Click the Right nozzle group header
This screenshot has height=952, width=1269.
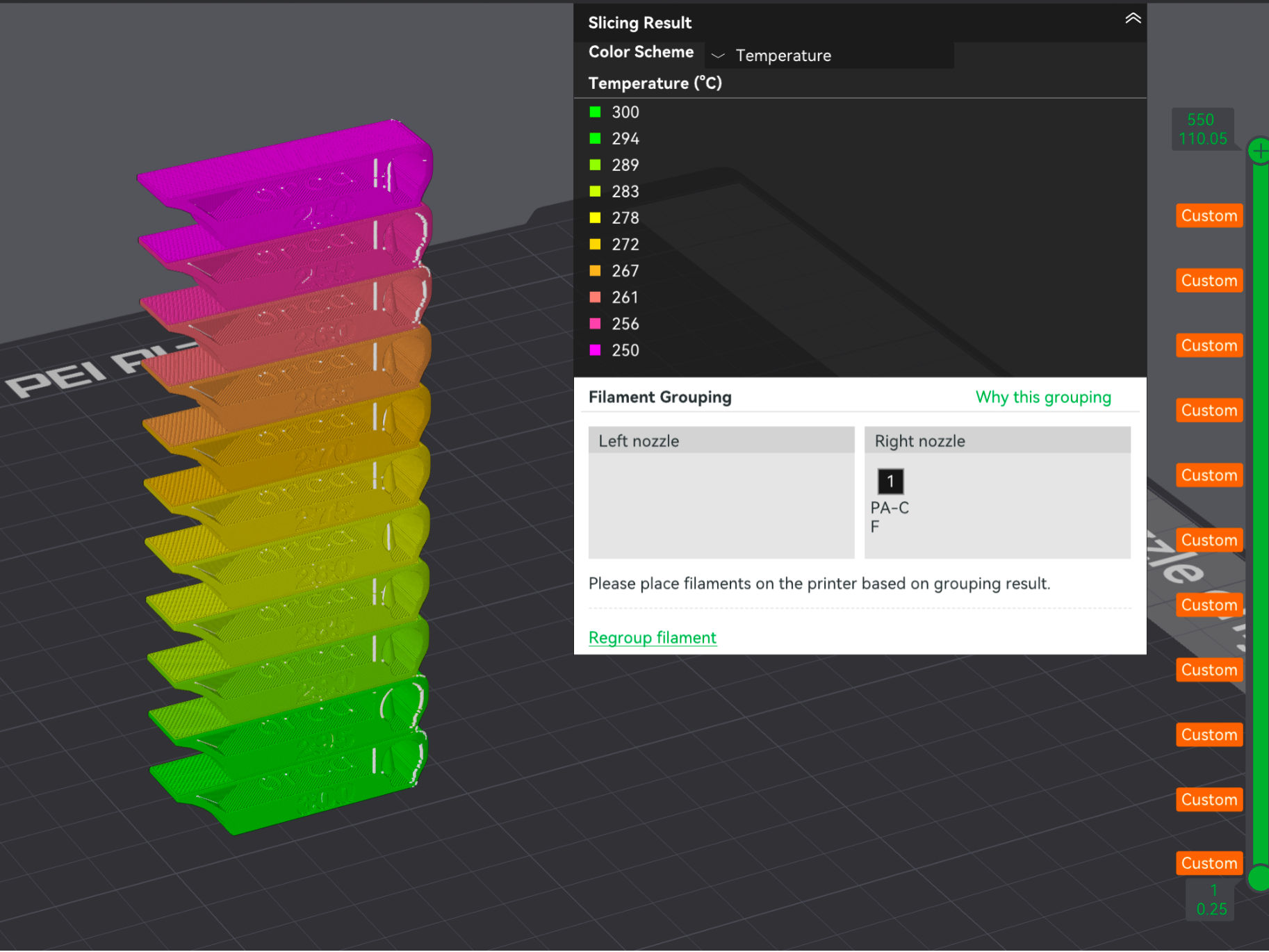997,441
